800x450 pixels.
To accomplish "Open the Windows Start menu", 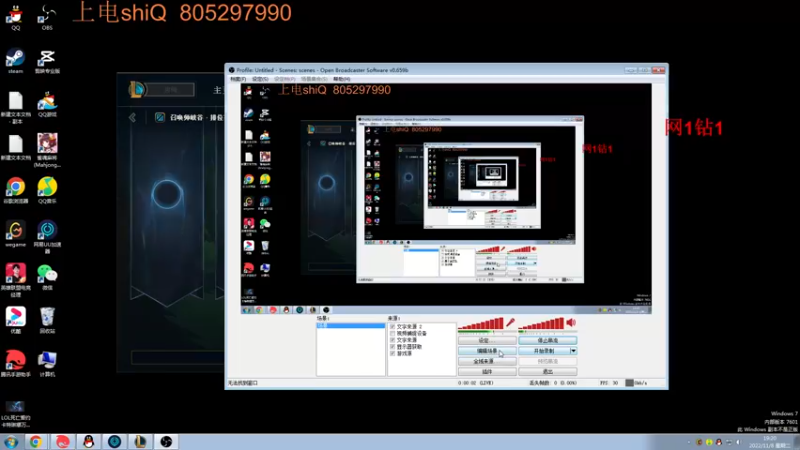I will pos(11,442).
